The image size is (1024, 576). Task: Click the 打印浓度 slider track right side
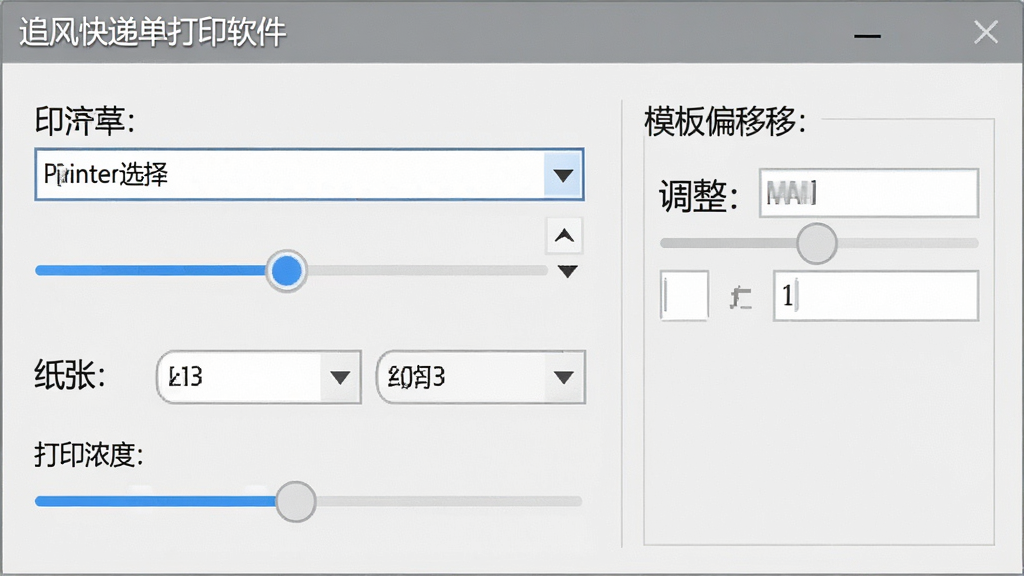(449, 501)
